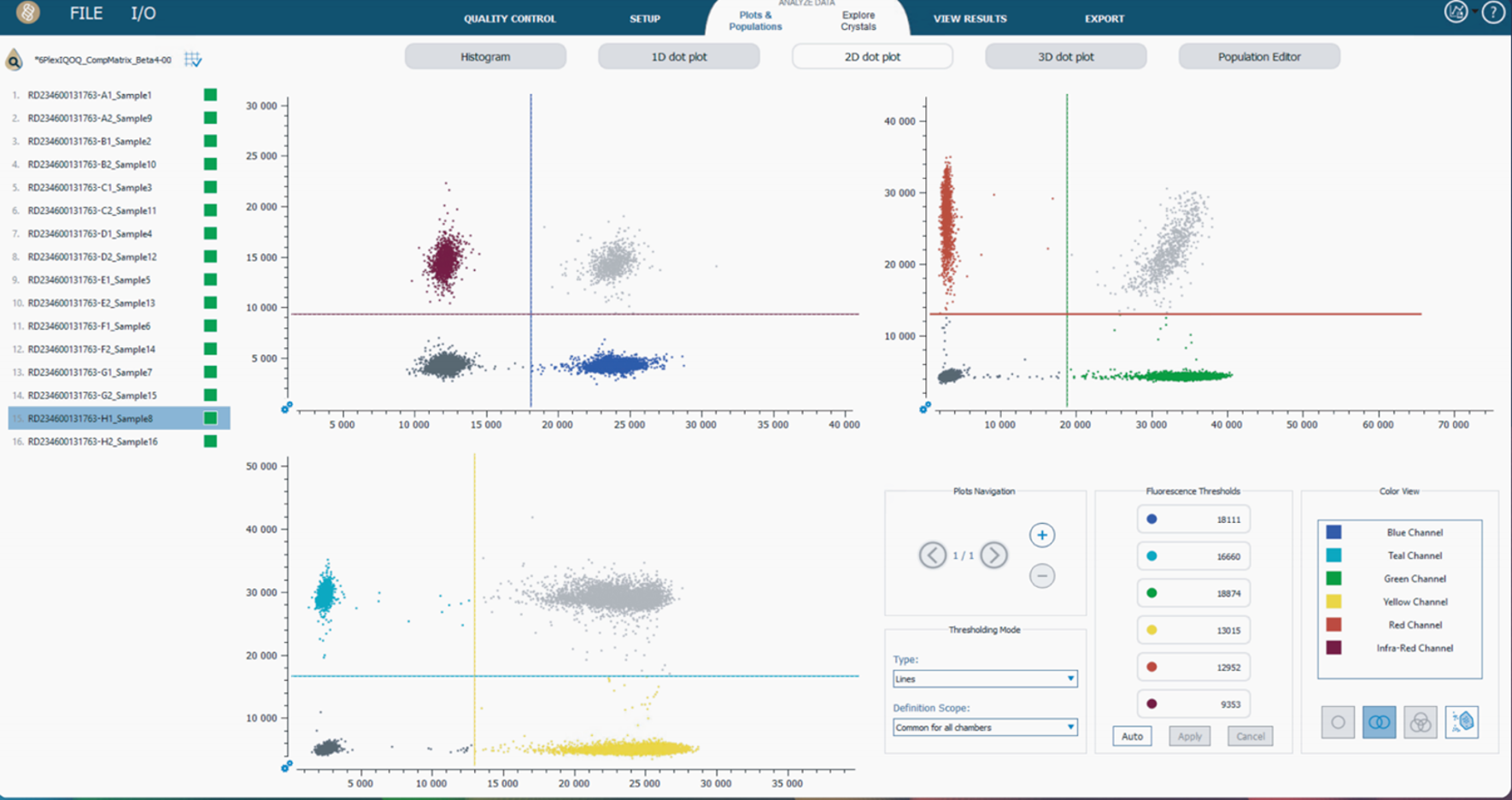Select the single-circle color view mode
This screenshot has width=1512, height=800.
[x=1338, y=723]
